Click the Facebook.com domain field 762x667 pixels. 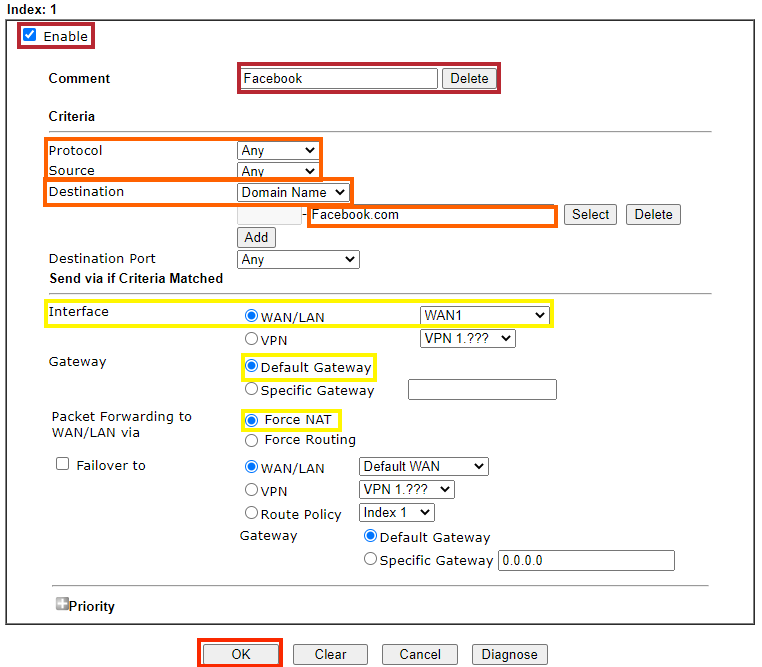(x=432, y=215)
